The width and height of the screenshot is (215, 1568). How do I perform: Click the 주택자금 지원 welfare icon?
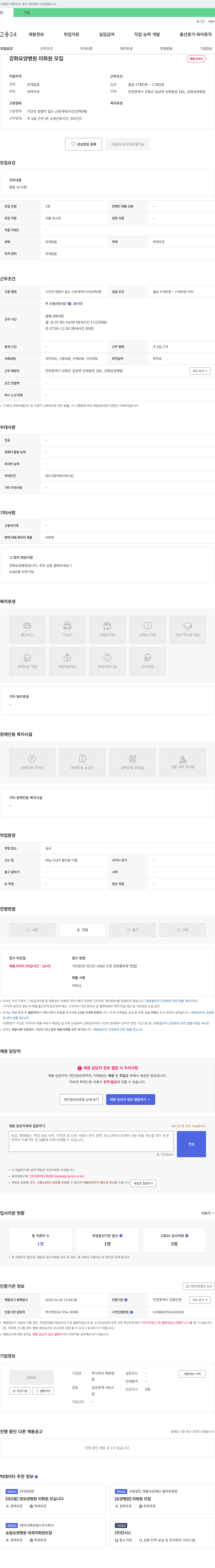27,662
